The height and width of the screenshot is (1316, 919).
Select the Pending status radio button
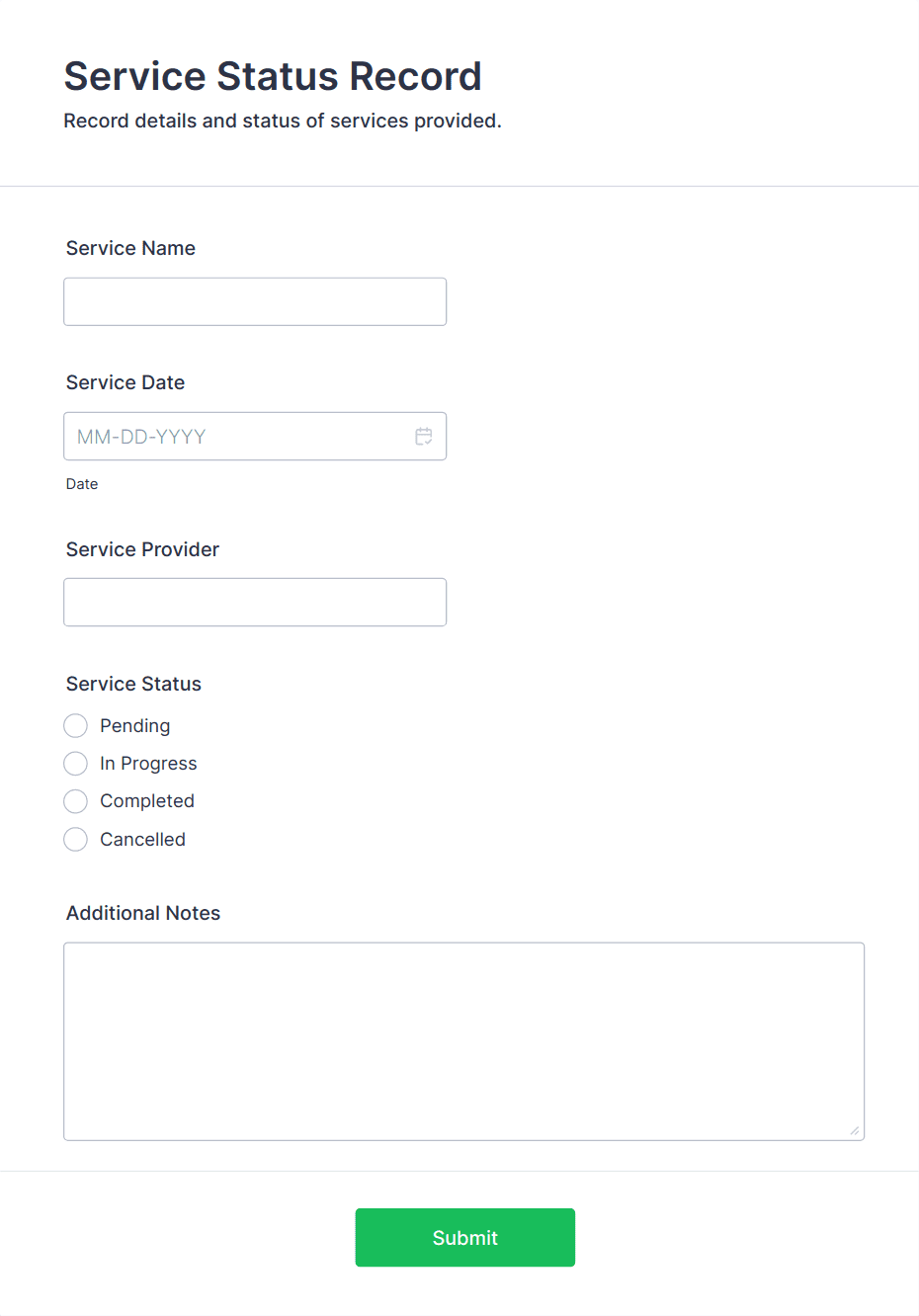pos(75,725)
